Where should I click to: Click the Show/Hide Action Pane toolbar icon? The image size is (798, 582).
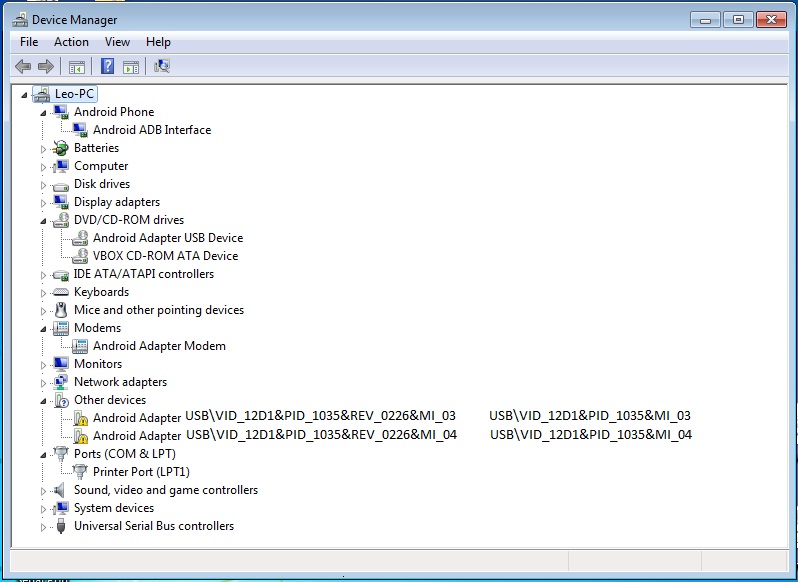[131, 66]
